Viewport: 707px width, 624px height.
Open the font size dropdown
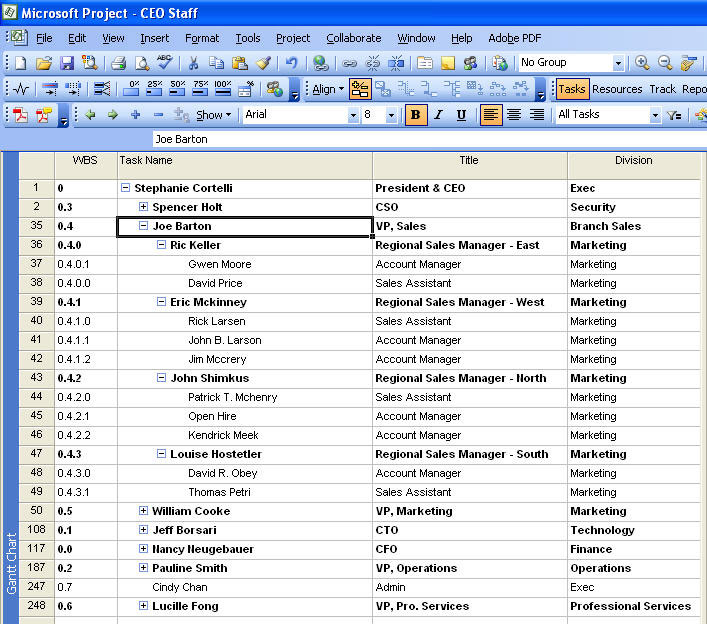click(391, 115)
